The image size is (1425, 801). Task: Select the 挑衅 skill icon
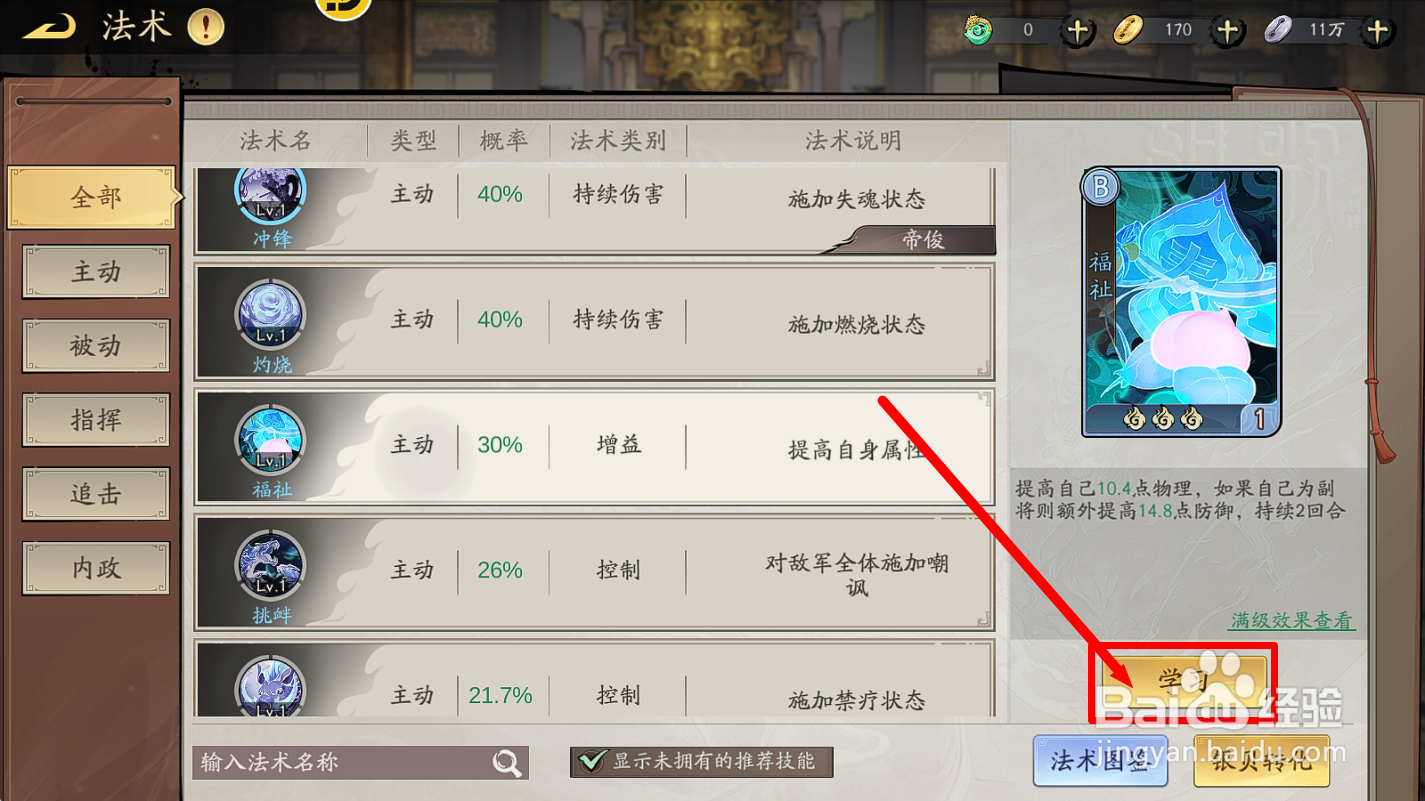(271, 566)
